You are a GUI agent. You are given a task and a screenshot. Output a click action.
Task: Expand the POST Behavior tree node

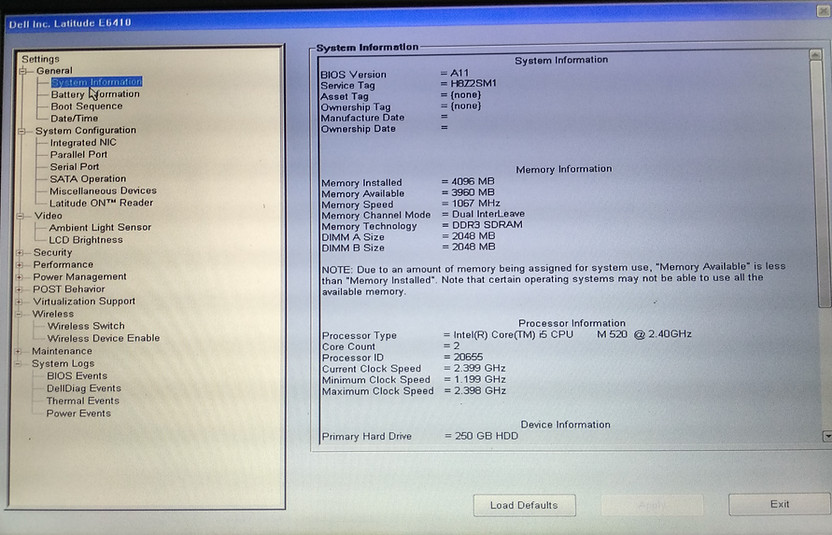(19, 289)
